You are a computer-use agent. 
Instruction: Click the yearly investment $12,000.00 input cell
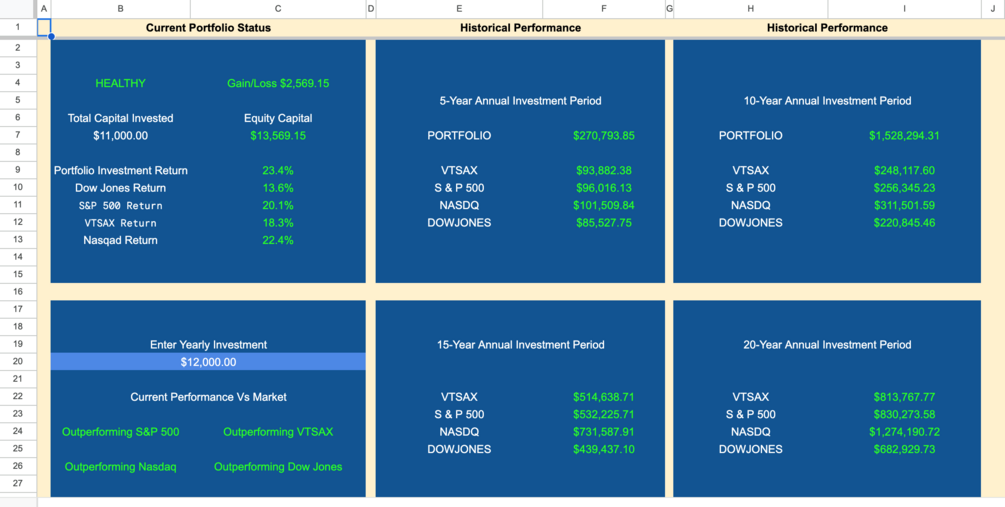(208, 362)
